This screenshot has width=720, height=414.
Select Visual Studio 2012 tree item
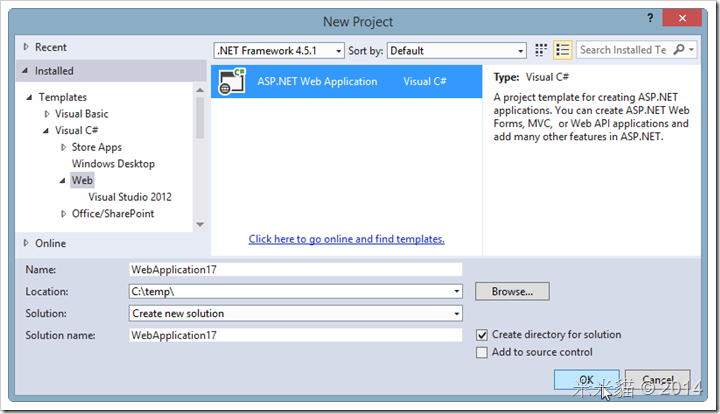point(130,197)
